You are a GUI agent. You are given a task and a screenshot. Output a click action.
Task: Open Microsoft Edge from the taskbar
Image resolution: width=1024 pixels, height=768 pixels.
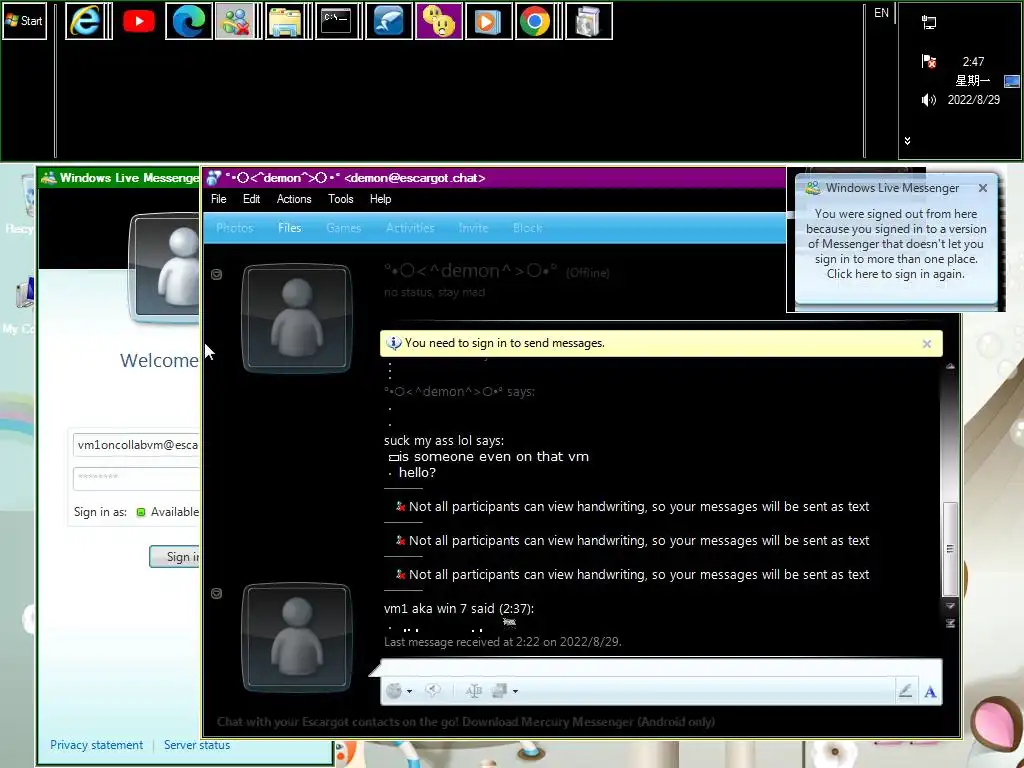(x=189, y=21)
